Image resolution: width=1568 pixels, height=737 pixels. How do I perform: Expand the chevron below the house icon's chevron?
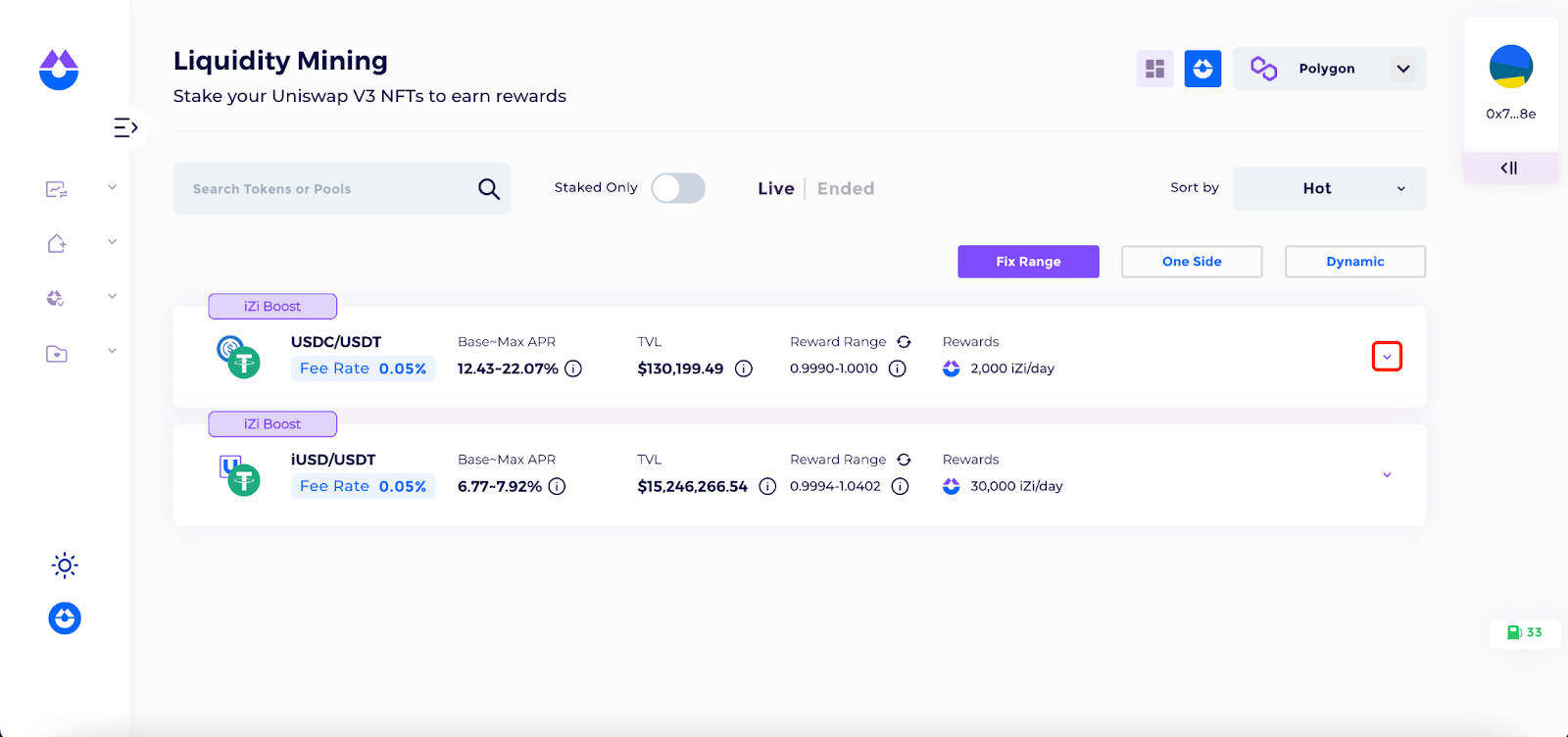[x=112, y=296]
